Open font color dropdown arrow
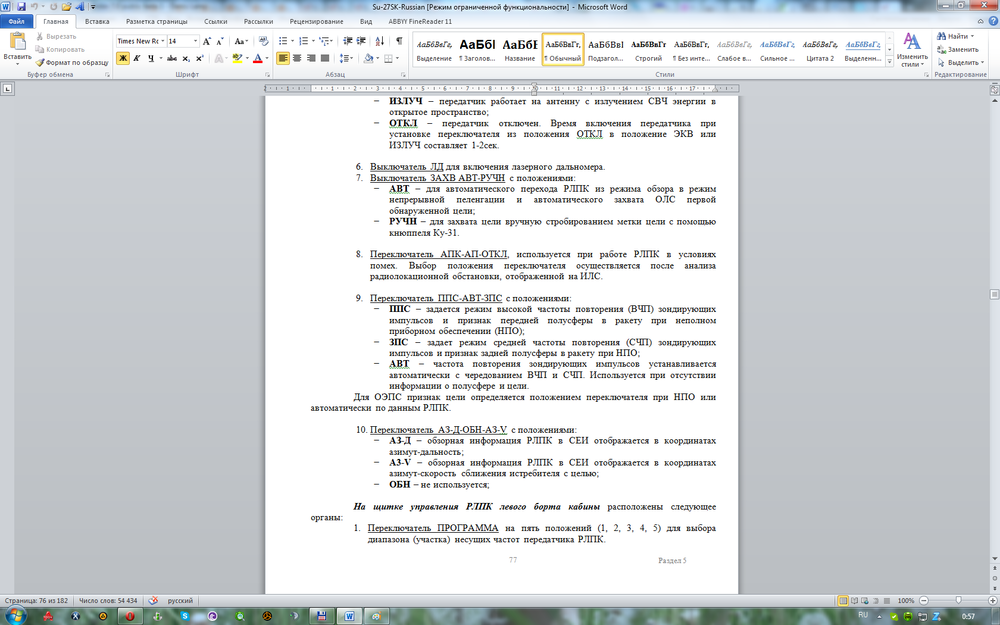The height and width of the screenshot is (625, 1000). (266, 58)
